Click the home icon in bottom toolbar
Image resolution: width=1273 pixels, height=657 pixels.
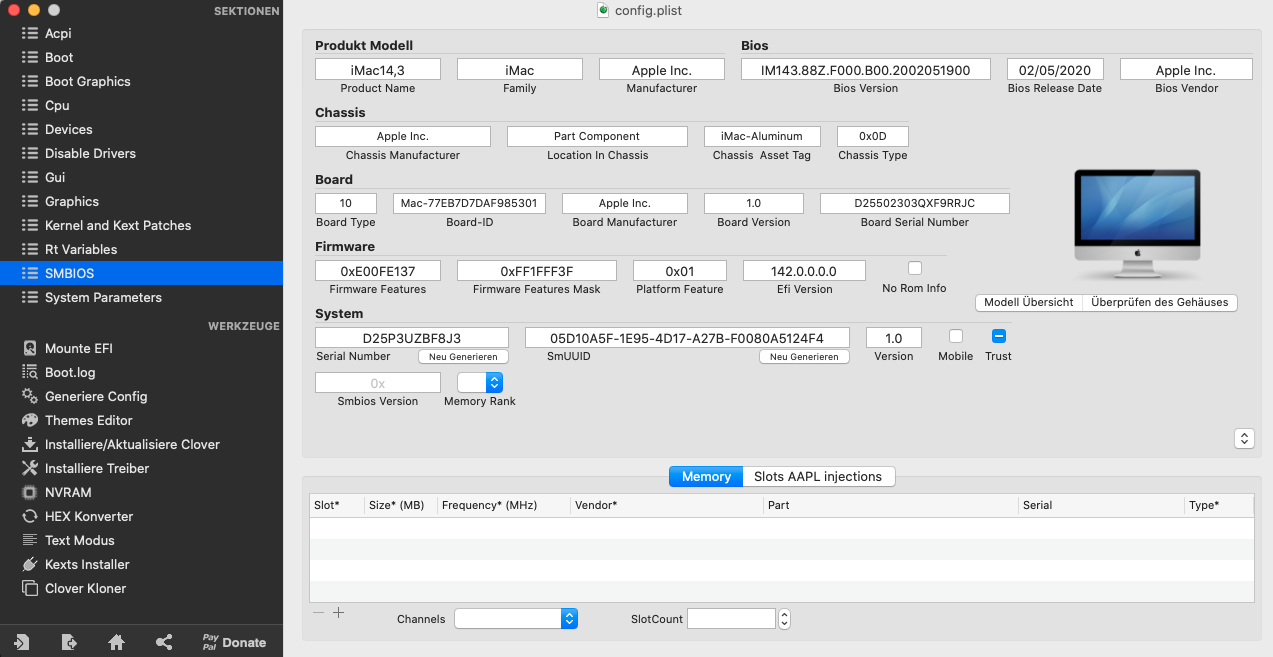point(116,642)
